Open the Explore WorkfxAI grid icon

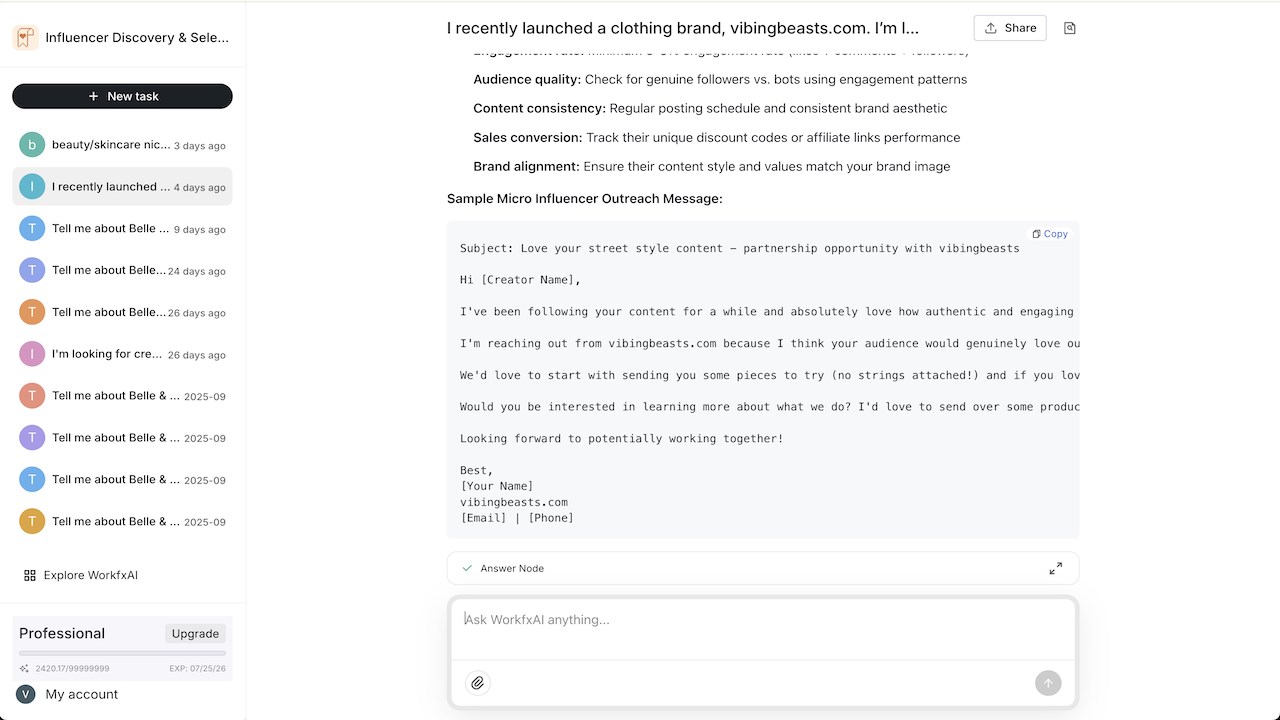(30, 575)
